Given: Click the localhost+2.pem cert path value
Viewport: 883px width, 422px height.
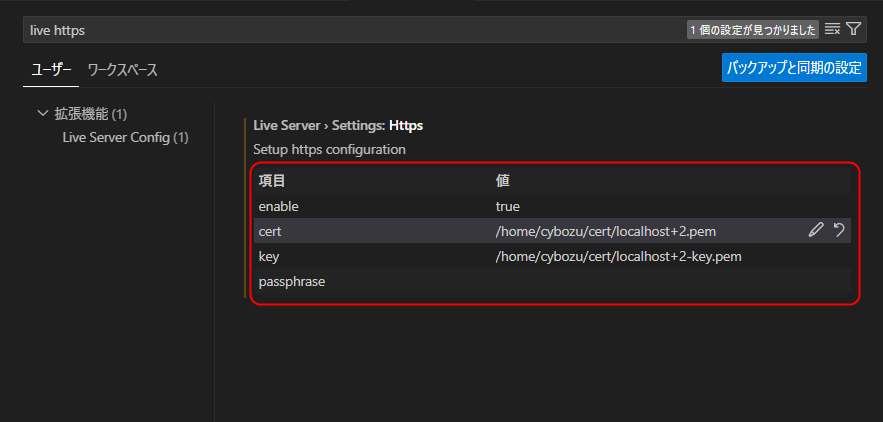Looking at the screenshot, I should (x=606, y=231).
